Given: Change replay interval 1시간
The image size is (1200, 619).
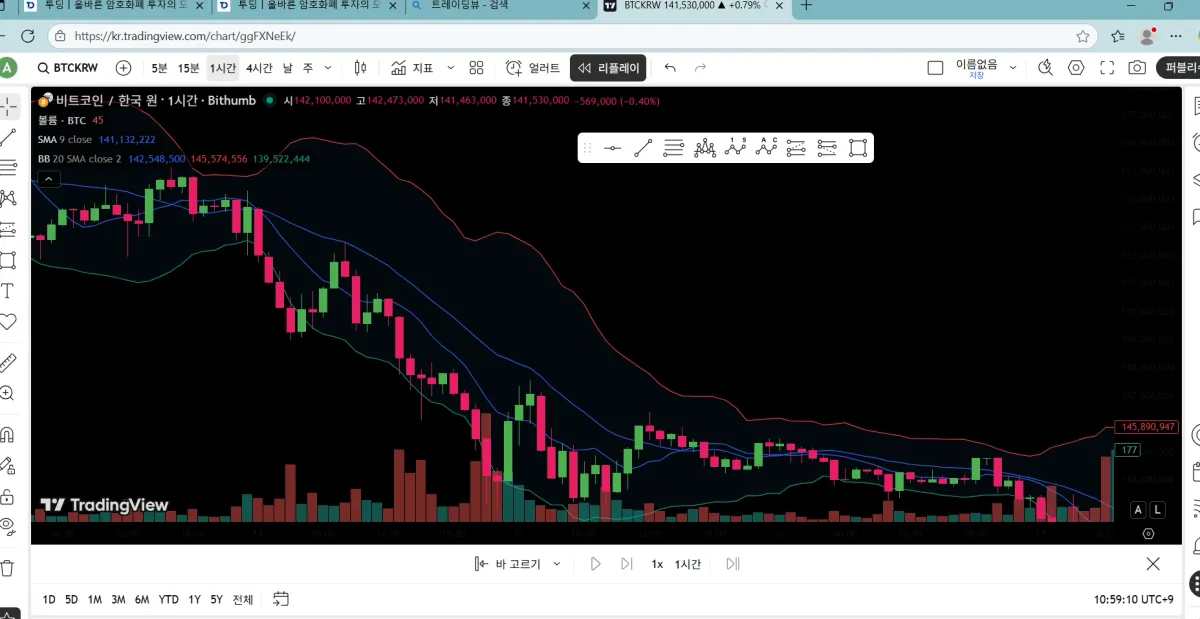Looking at the screenshot, I should 688,564.
